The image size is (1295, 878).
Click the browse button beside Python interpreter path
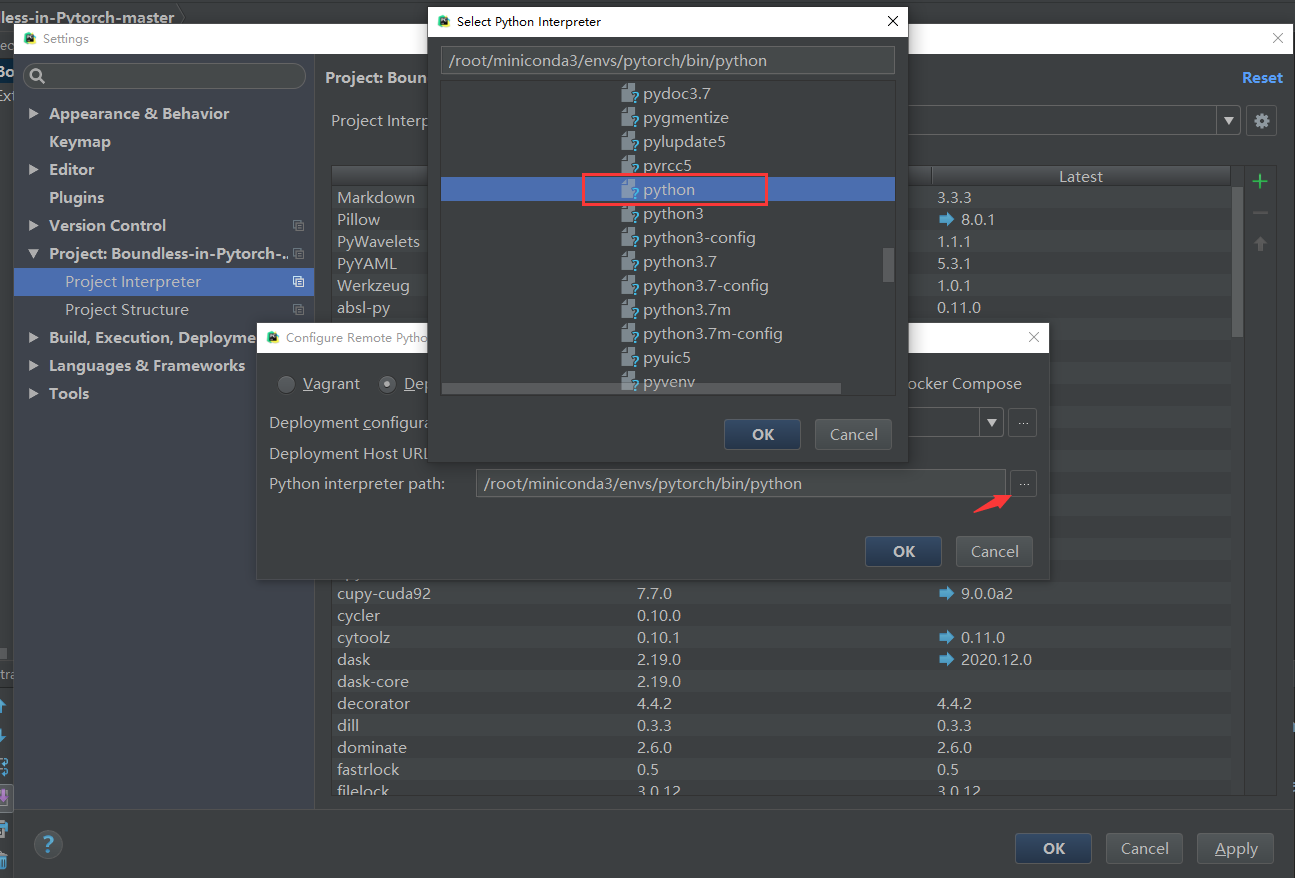click(x=1023, y=483)
